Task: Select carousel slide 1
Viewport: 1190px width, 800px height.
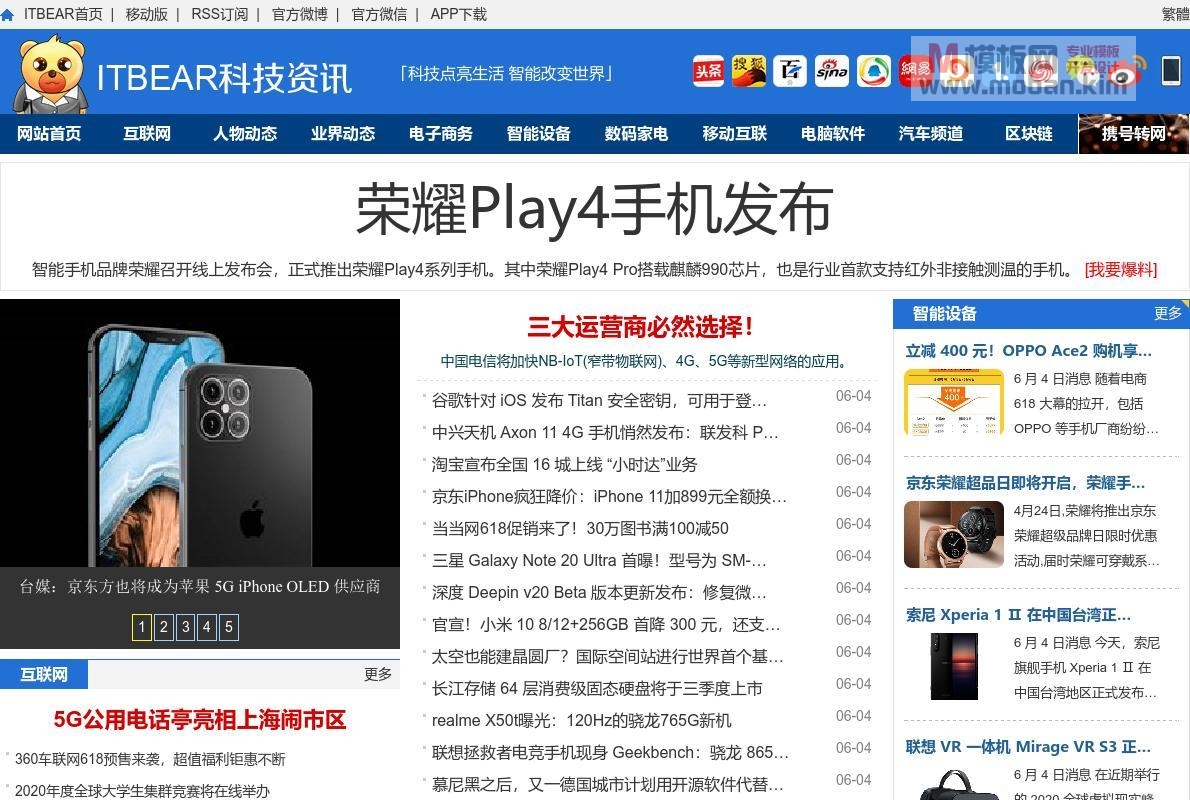Action: coord(141,627)
